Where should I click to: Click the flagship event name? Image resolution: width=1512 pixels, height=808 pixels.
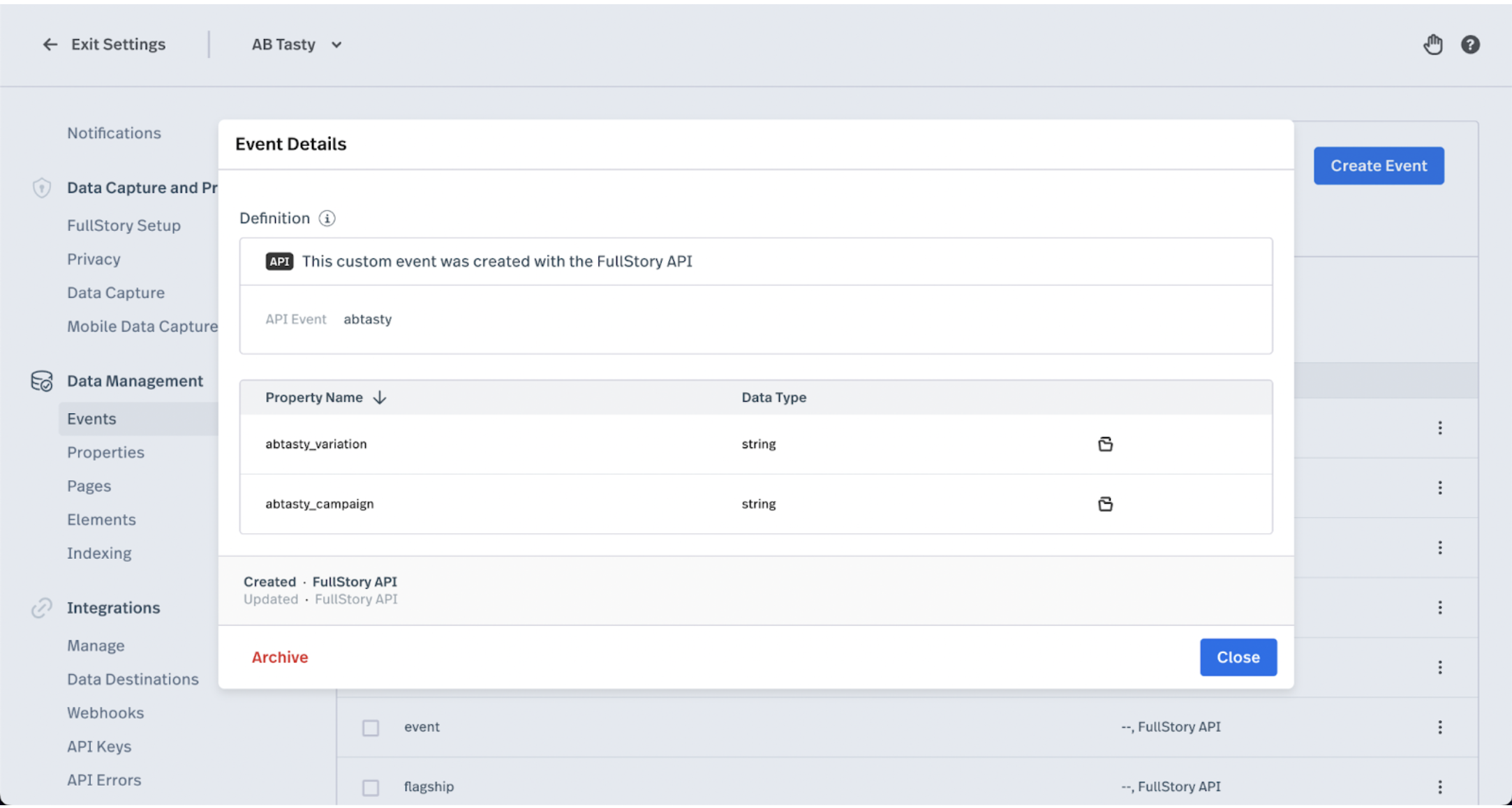[429, 787]
